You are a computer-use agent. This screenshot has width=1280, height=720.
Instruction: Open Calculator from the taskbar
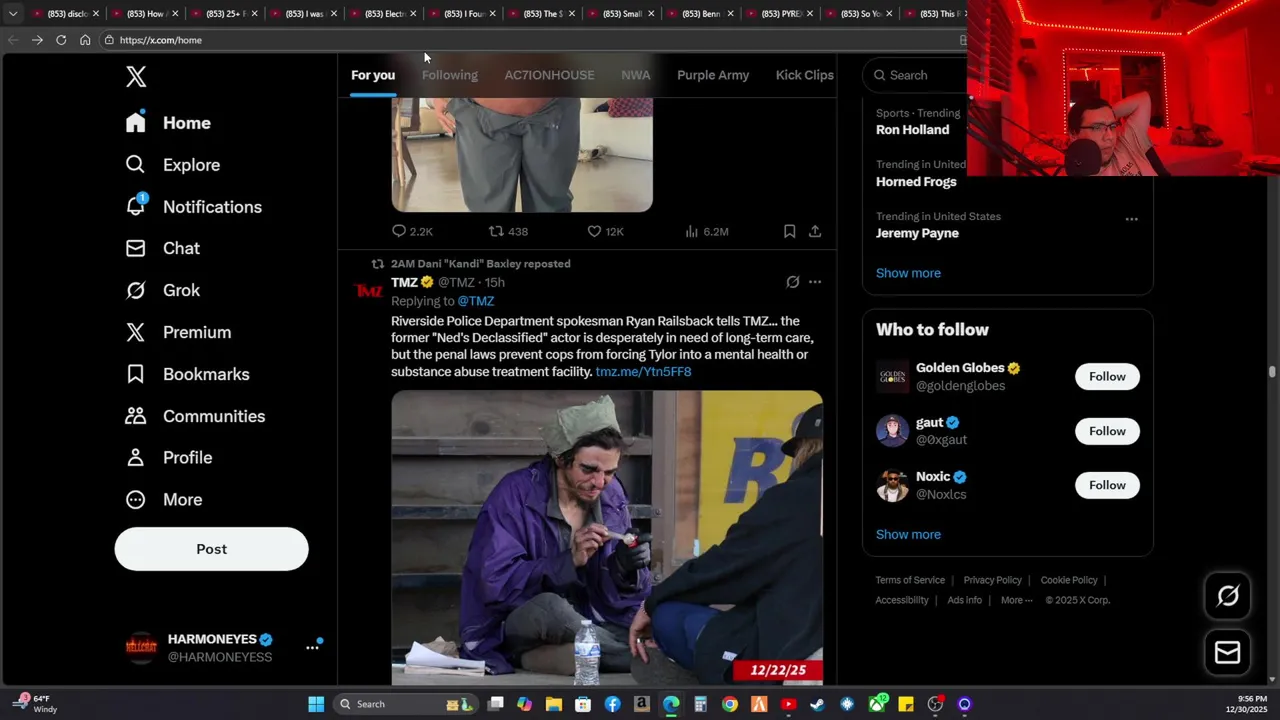700,704
